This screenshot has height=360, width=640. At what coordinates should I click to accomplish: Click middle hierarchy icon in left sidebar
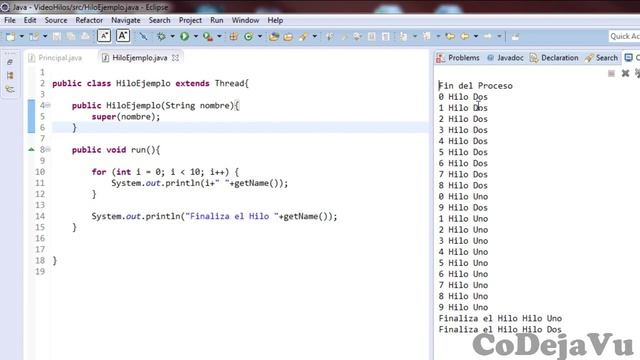pos(10,76)
